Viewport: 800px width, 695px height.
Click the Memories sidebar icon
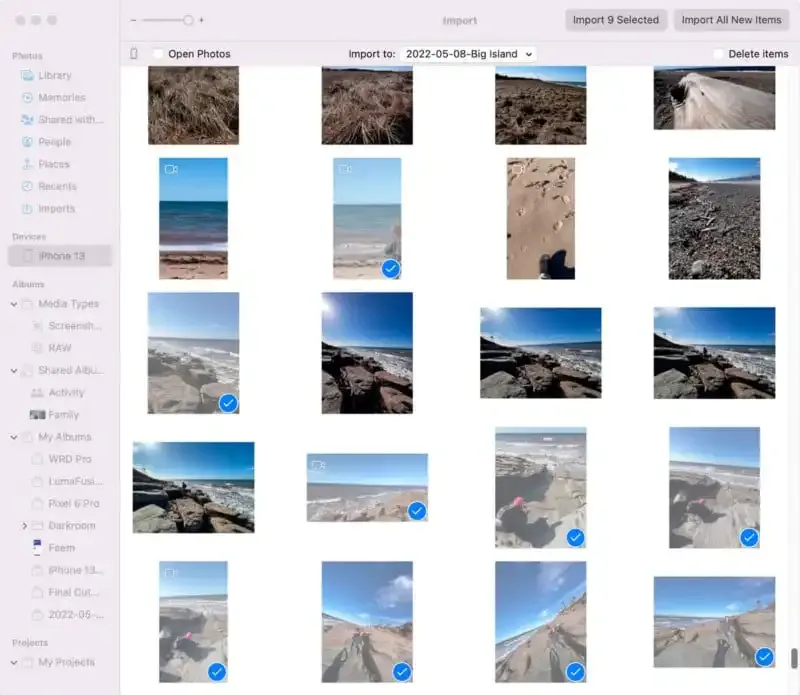click(62, 97)
